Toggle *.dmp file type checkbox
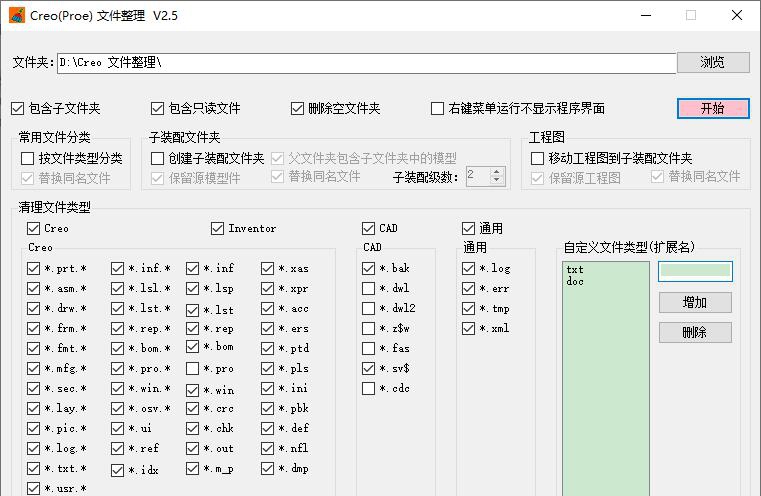Image resolution: width=761 pixels, height=496 pixels. 267,468
